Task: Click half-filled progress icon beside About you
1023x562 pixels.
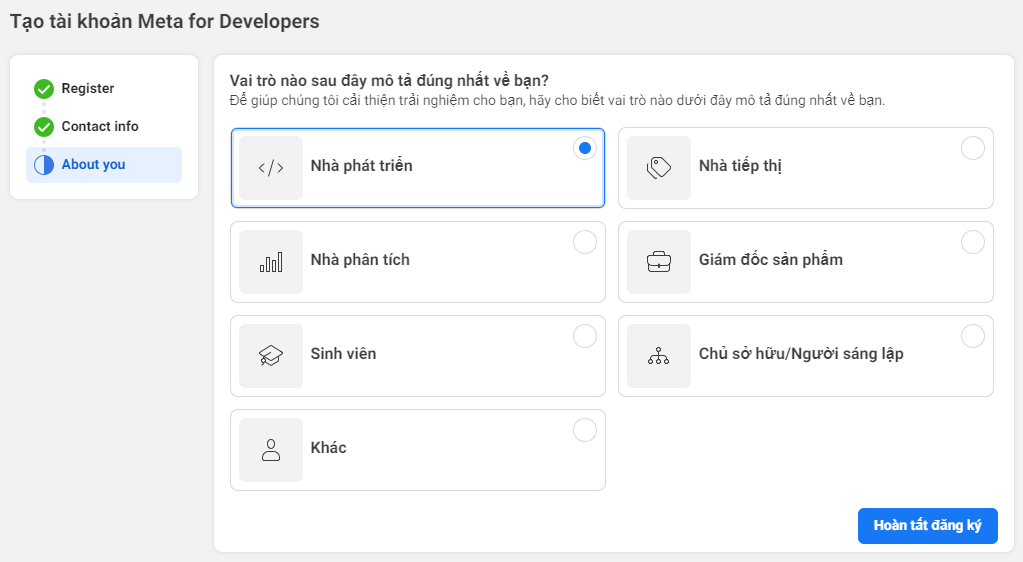Action: point(44,165)
